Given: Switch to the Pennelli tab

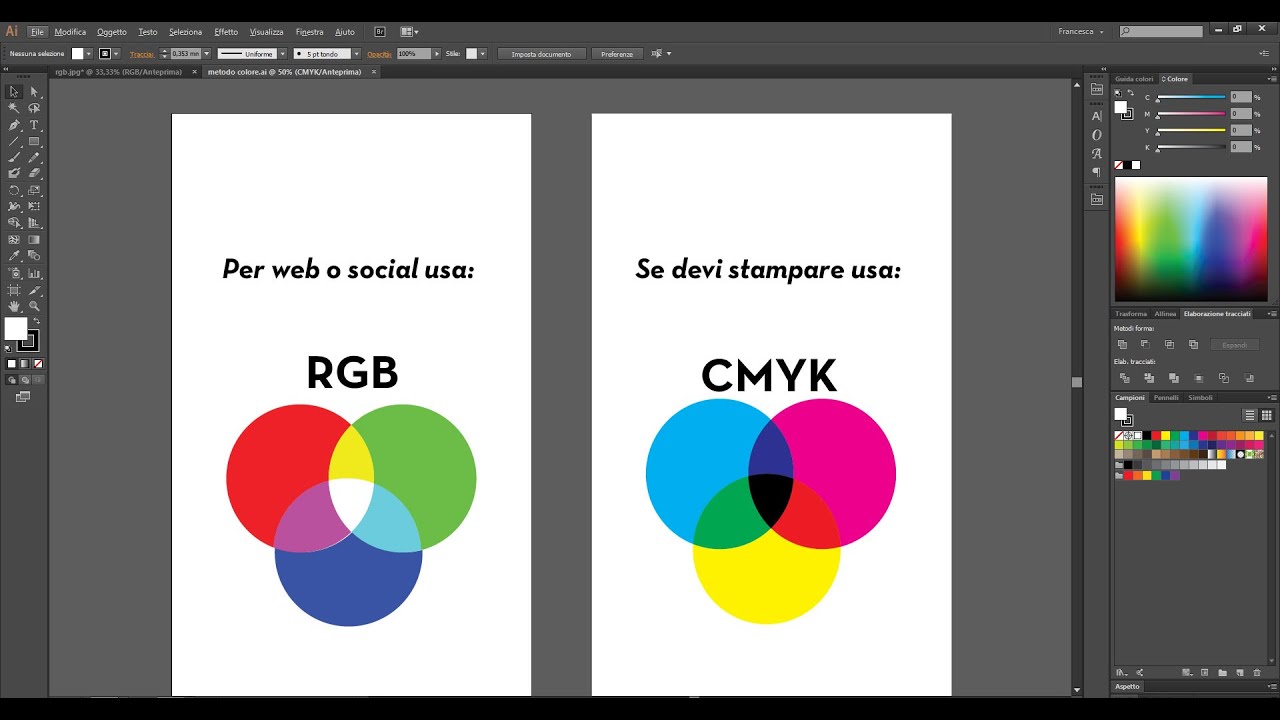Looking at the screenshot, I should pos(1166,398).
